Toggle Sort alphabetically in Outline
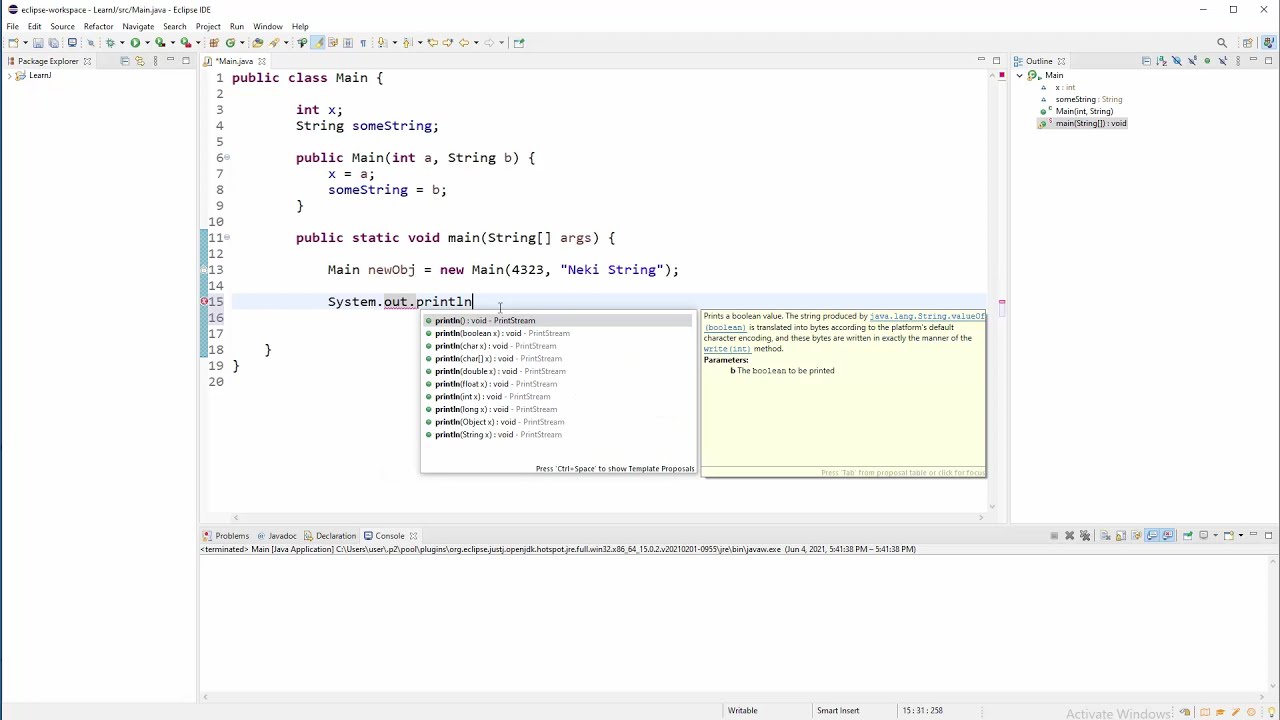The width and height of the screenshot is (1280, 720). click(x=1161, y=61)
